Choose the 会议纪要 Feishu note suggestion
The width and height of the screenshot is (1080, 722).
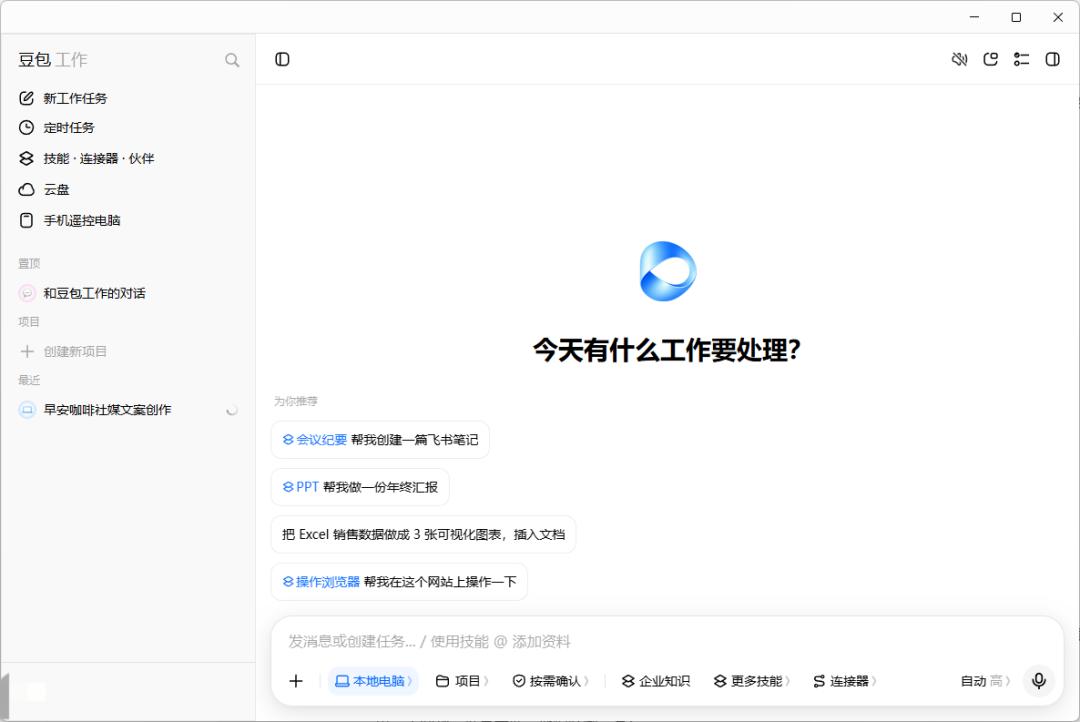point(380,440)
